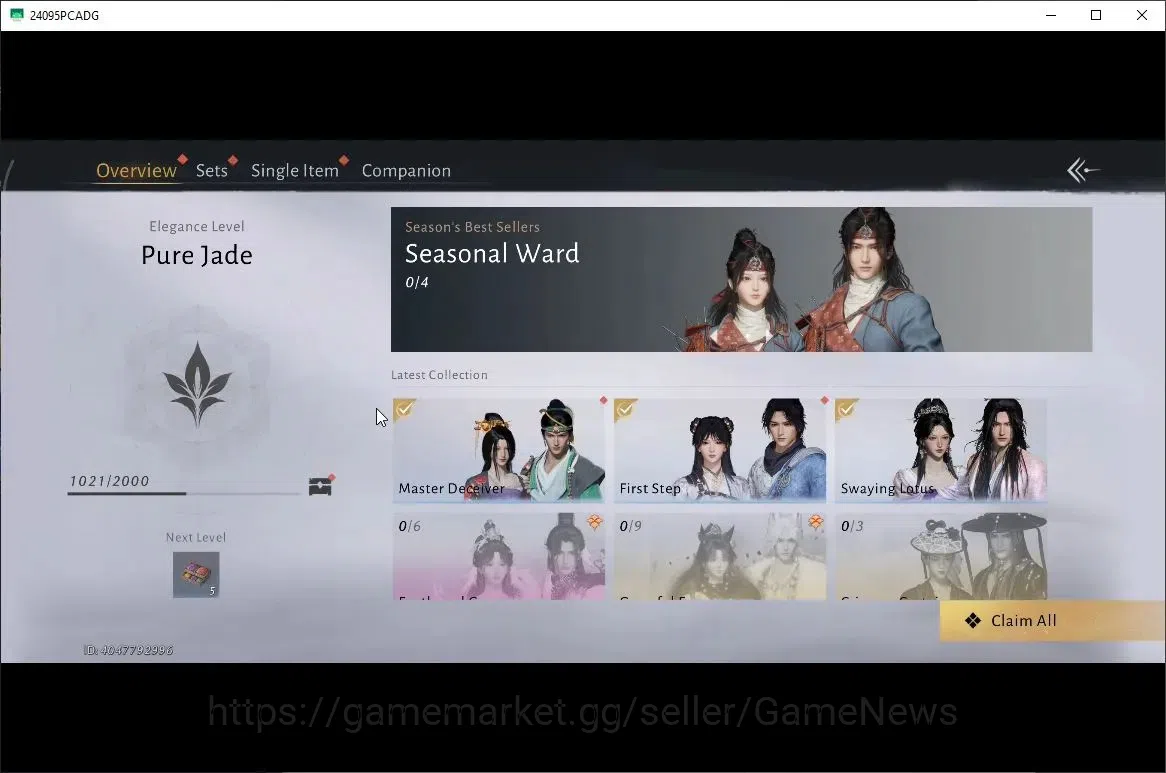Click the 0/4 Seasonal Ward count
Screen dimensions: 1166x773
coord(417,282)
